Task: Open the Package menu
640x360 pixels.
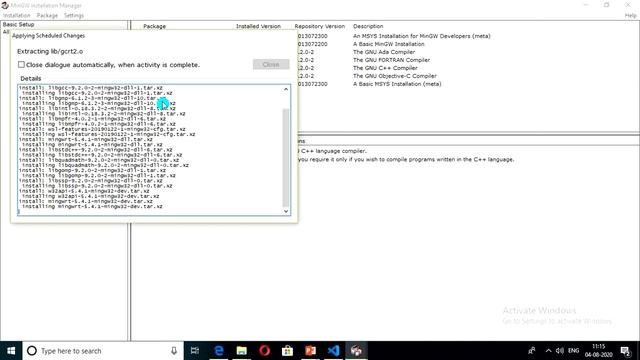Action: click(x=47, y=16)
